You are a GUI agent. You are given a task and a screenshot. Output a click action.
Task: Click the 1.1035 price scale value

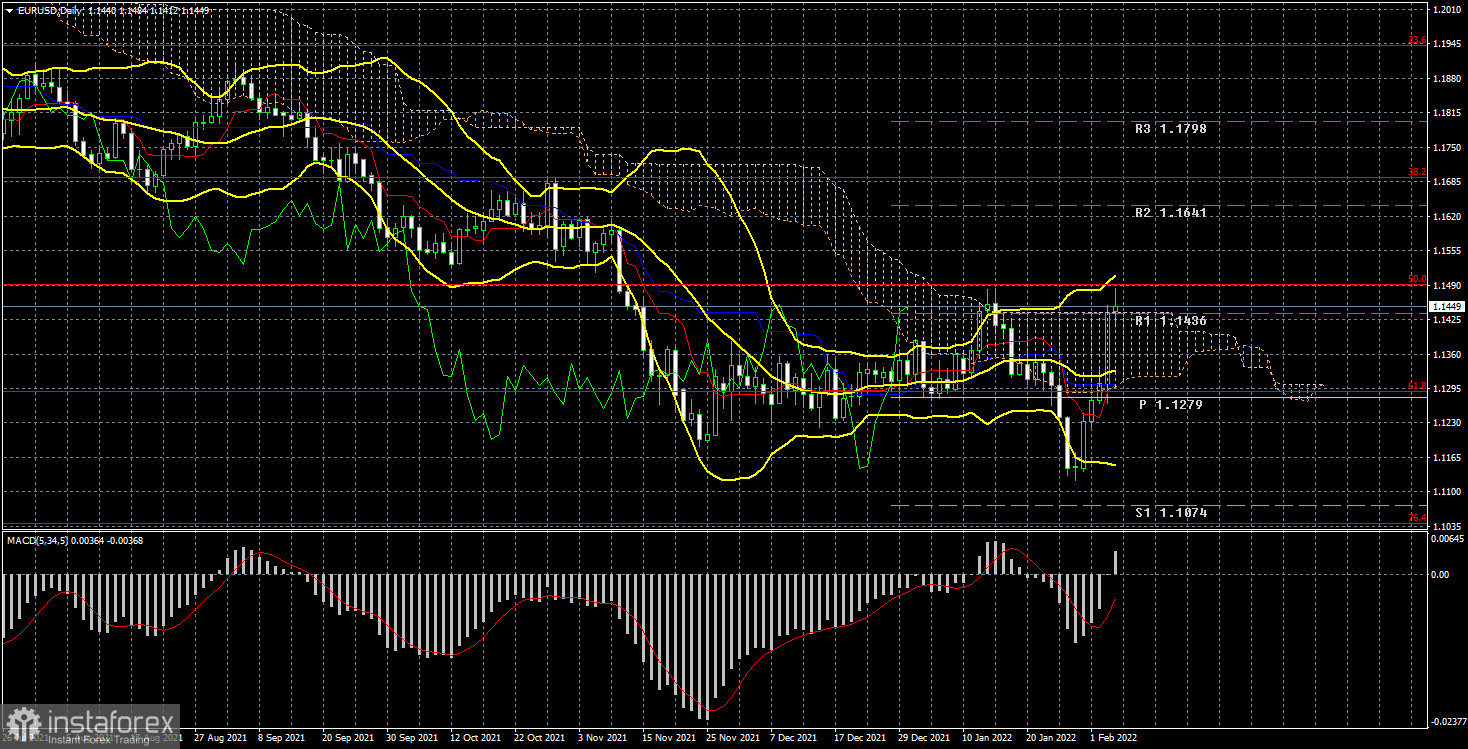pyautogui.click(x=1447, y=526)
